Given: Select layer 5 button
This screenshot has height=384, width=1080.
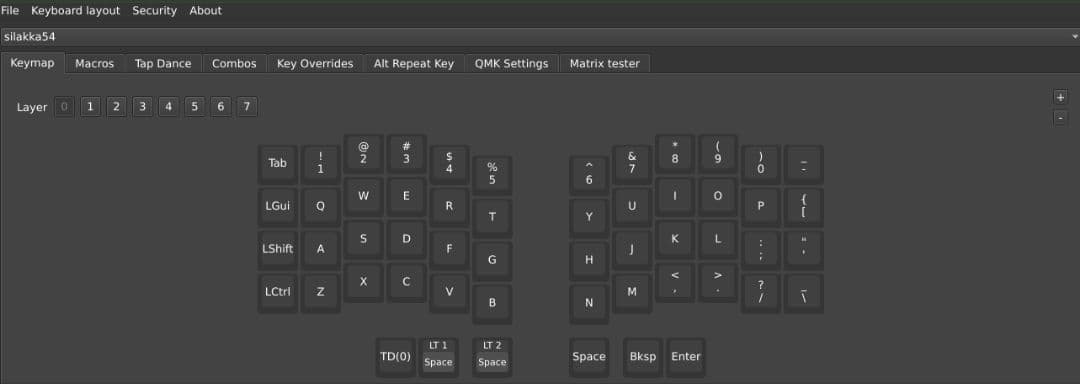Looking at the screenshot, I should pyautogui.click(x=195, y=107).
